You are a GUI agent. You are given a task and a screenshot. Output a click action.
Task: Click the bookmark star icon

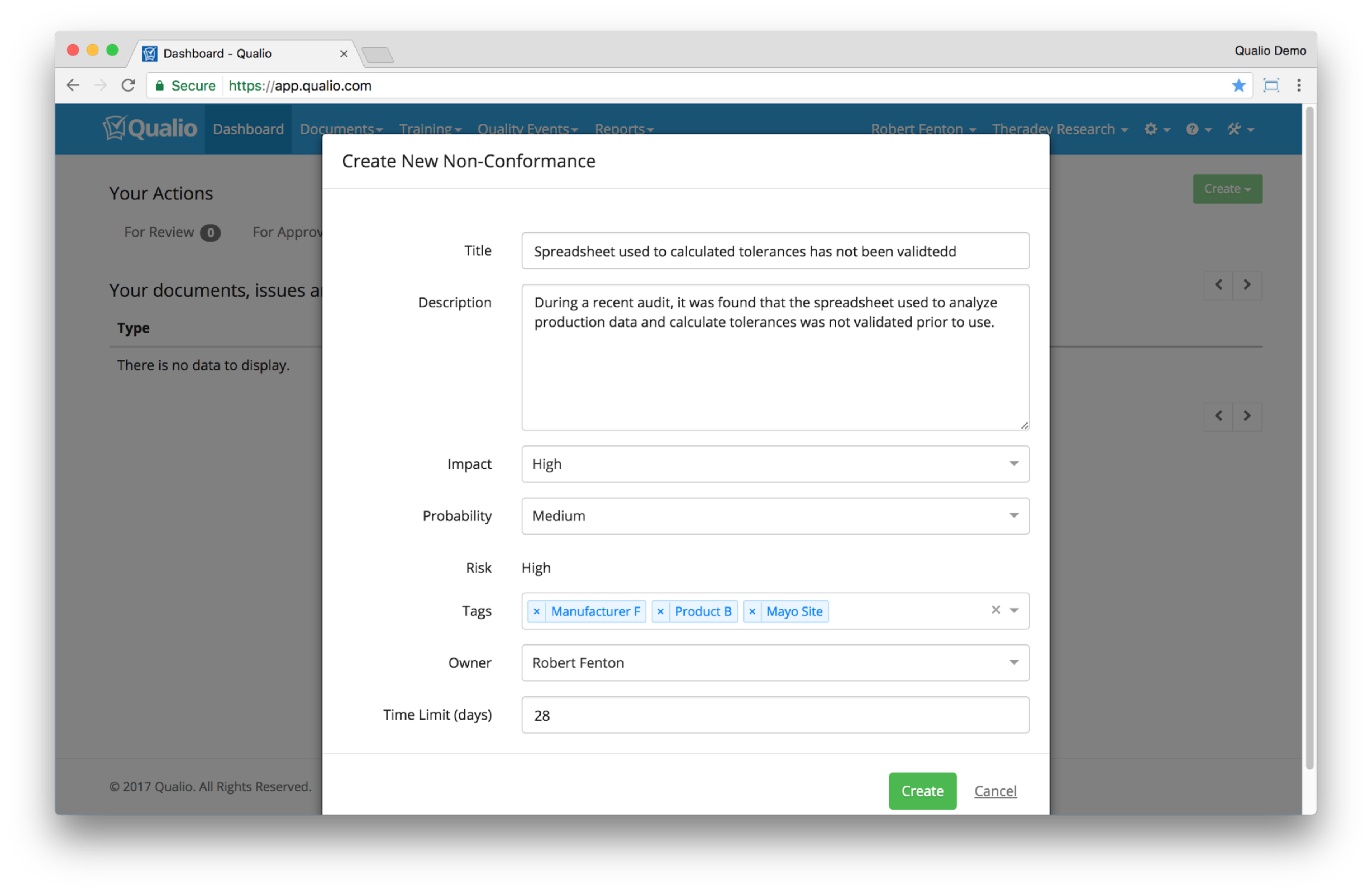[1238, 85]
